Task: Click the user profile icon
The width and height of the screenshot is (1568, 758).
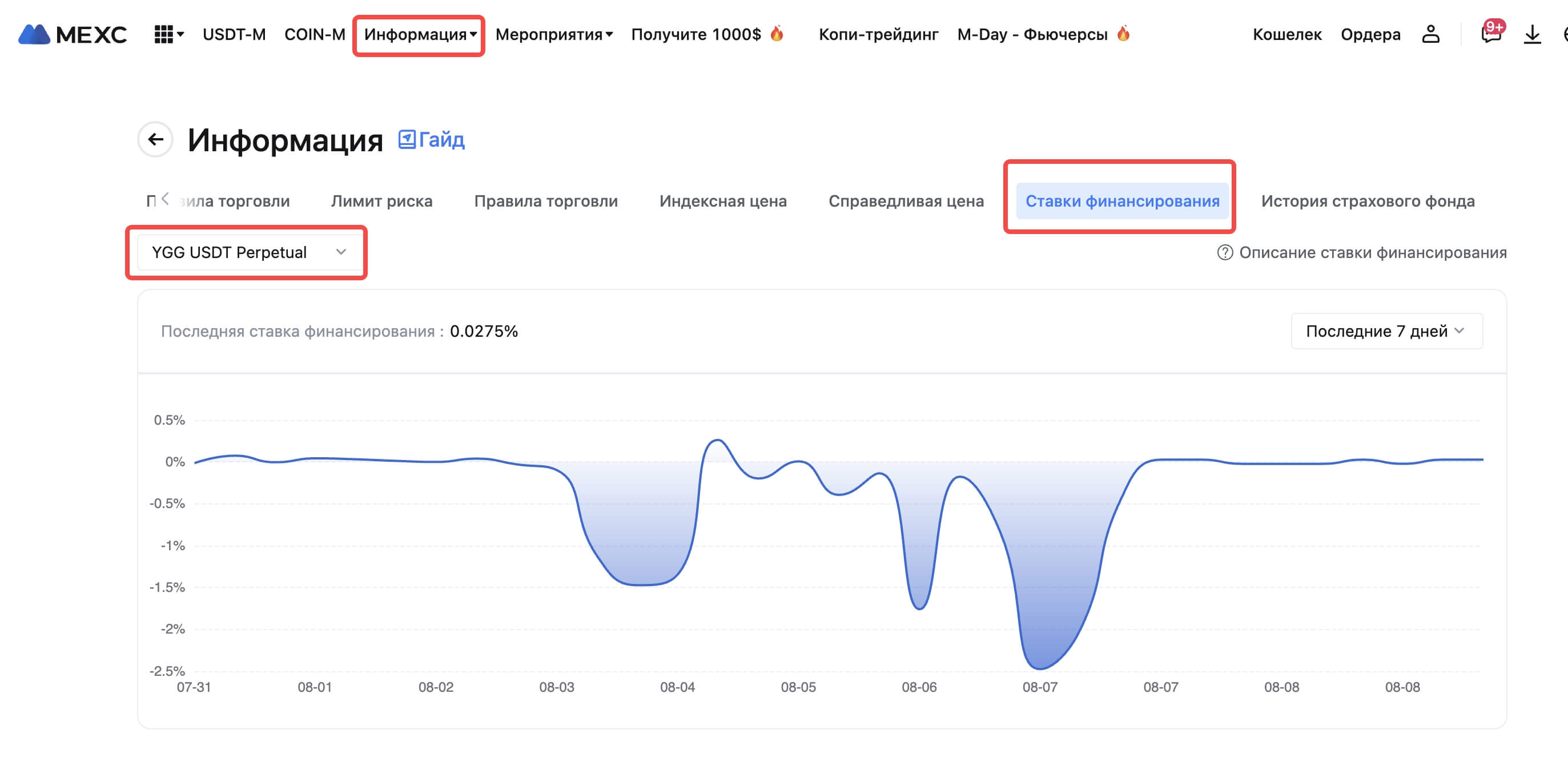Action: (1430, 35)
